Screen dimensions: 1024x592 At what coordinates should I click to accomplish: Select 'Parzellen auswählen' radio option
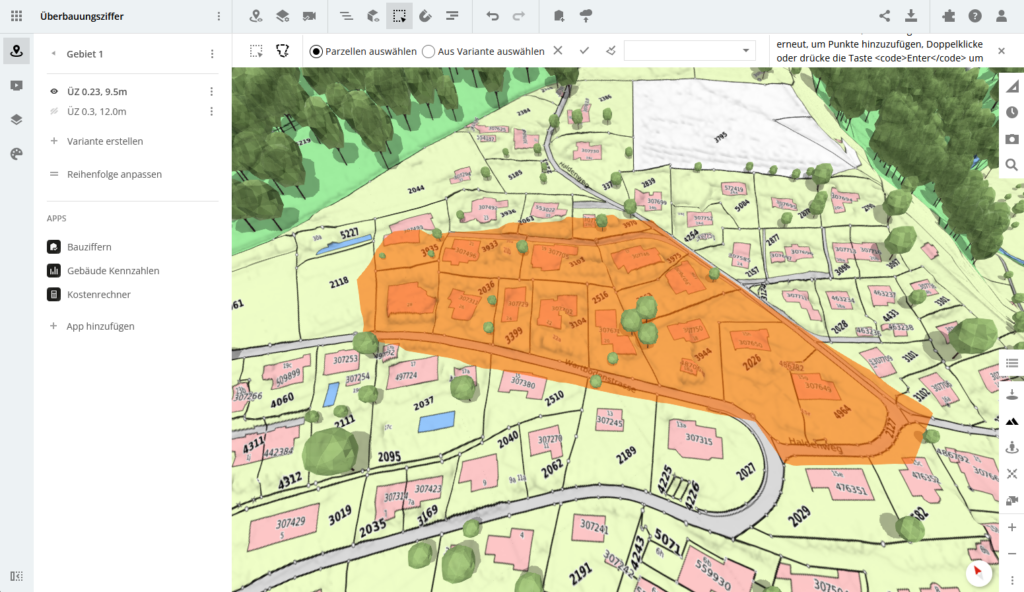(317, 51)
